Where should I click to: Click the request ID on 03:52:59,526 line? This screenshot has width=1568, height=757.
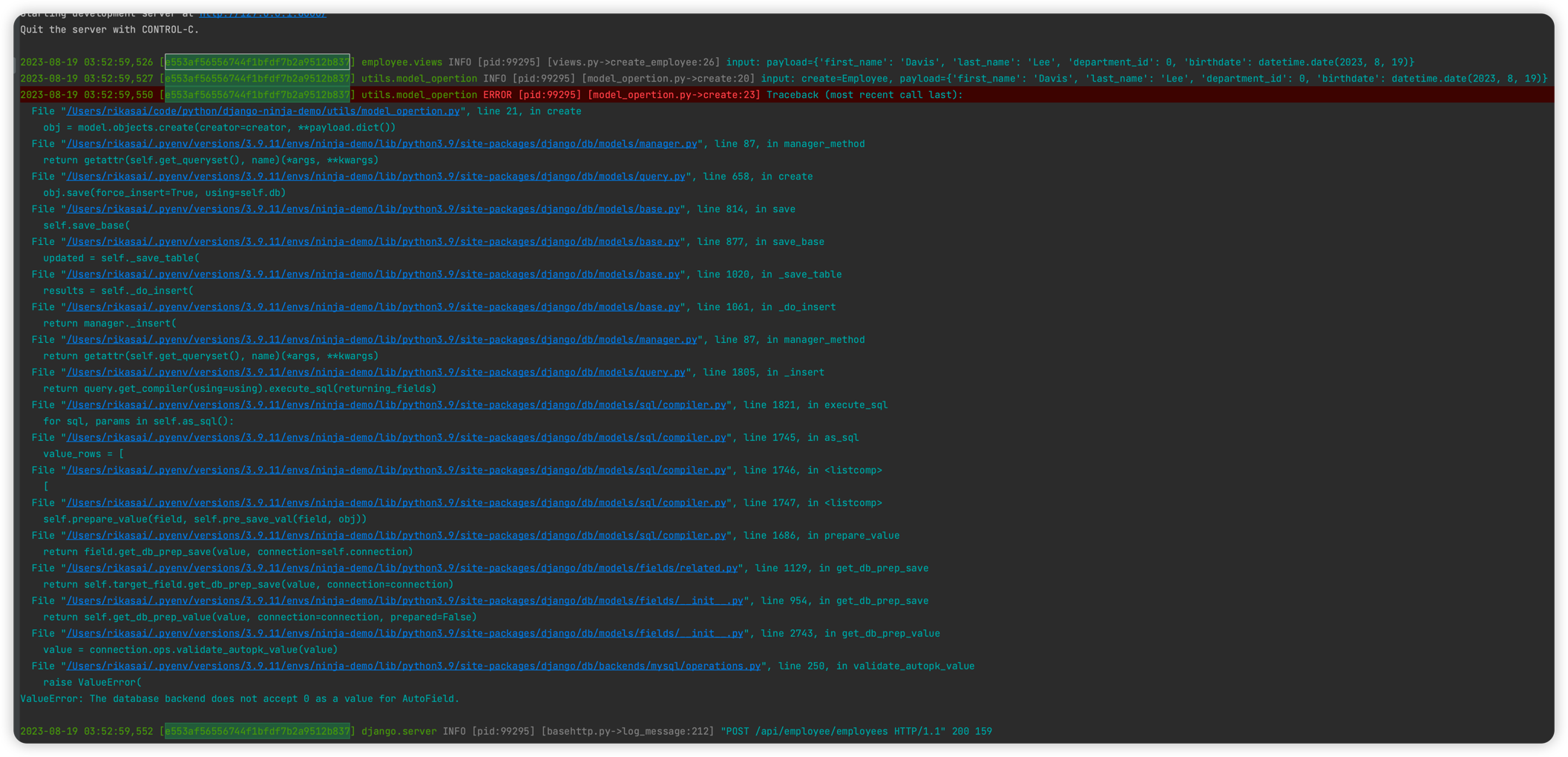[257, 62]
